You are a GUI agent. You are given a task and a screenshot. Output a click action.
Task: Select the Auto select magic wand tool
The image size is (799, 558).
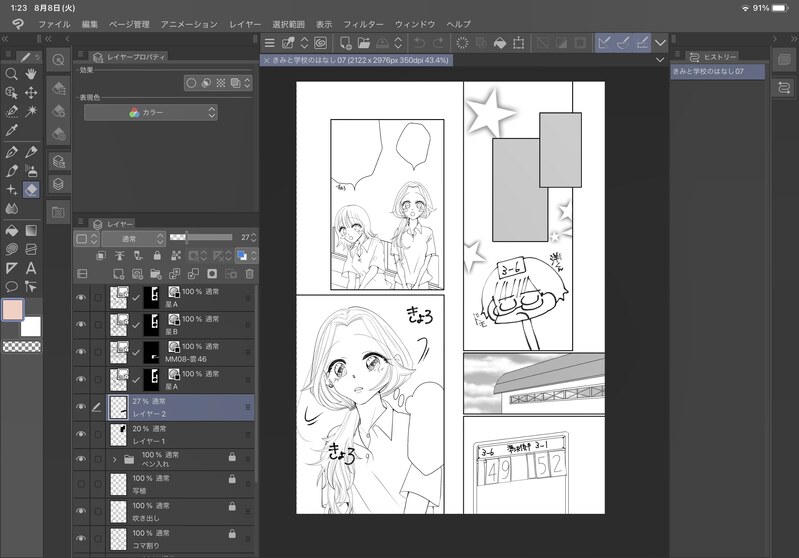pos(31,111)
